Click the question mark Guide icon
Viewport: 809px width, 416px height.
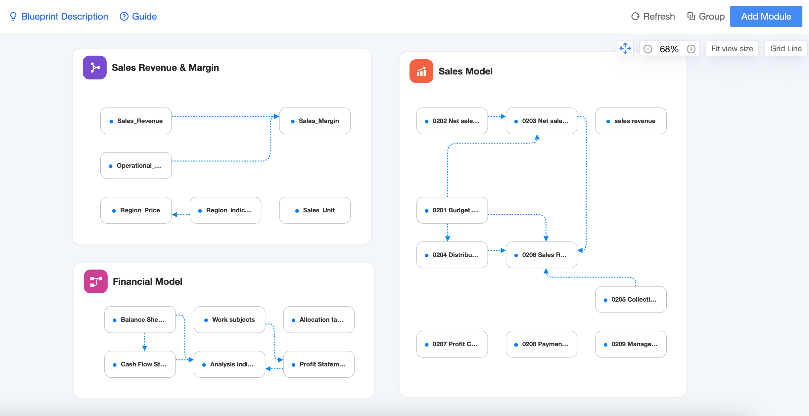tap(124, 17)
